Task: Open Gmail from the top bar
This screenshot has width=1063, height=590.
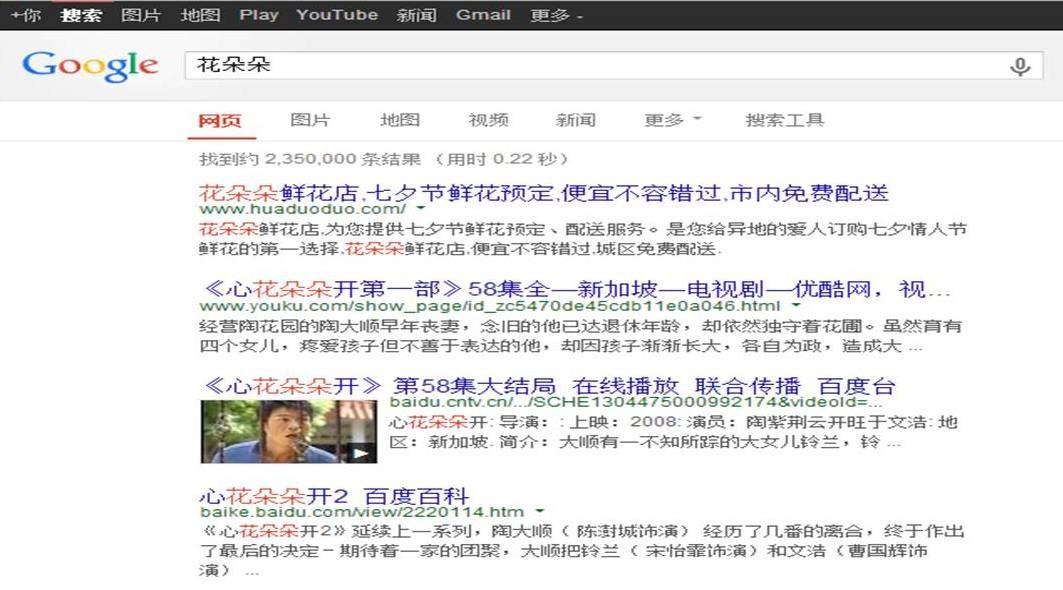Action: pyautogui.click(x=483, y=15)
